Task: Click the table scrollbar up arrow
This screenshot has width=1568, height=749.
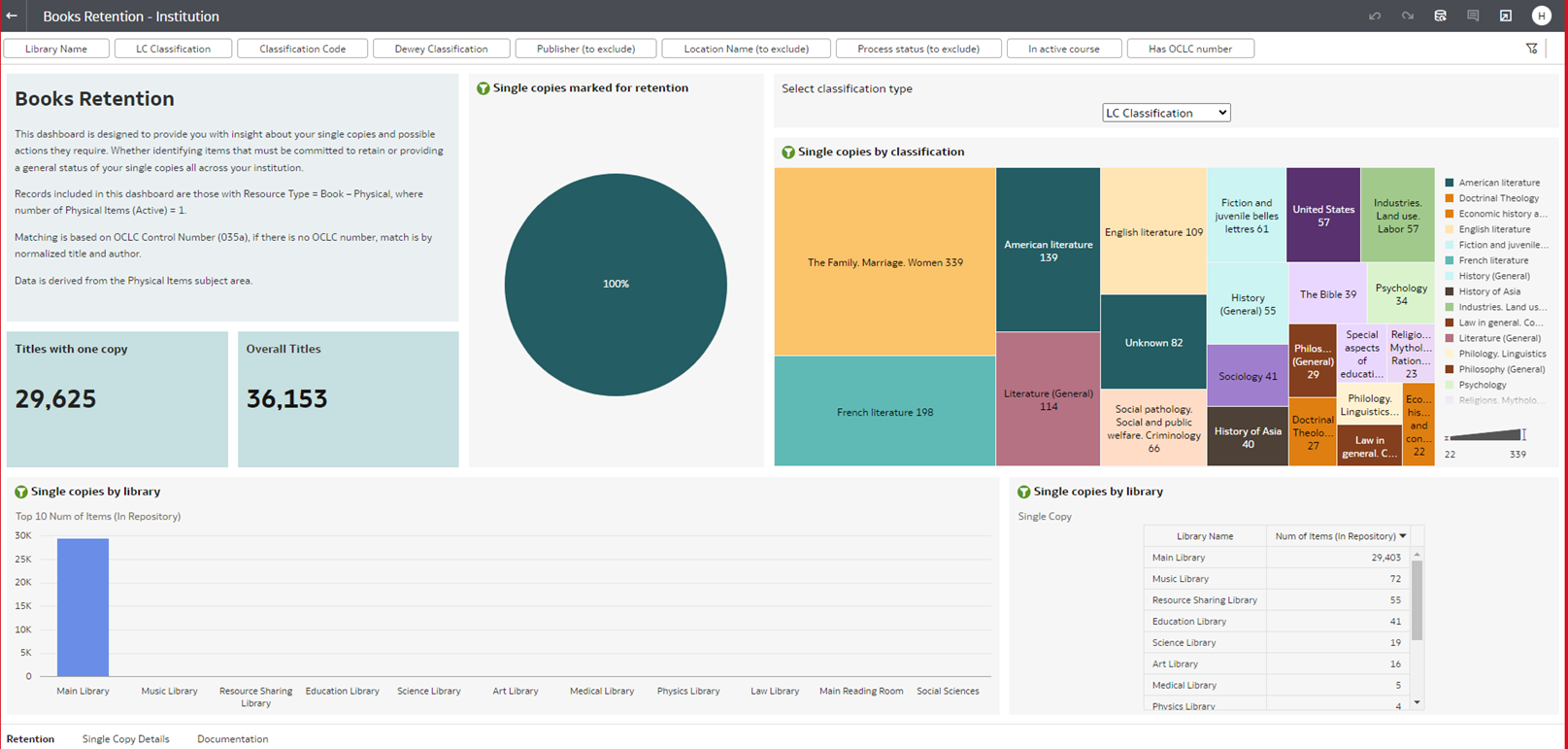Action: [x=1417, y=555]
